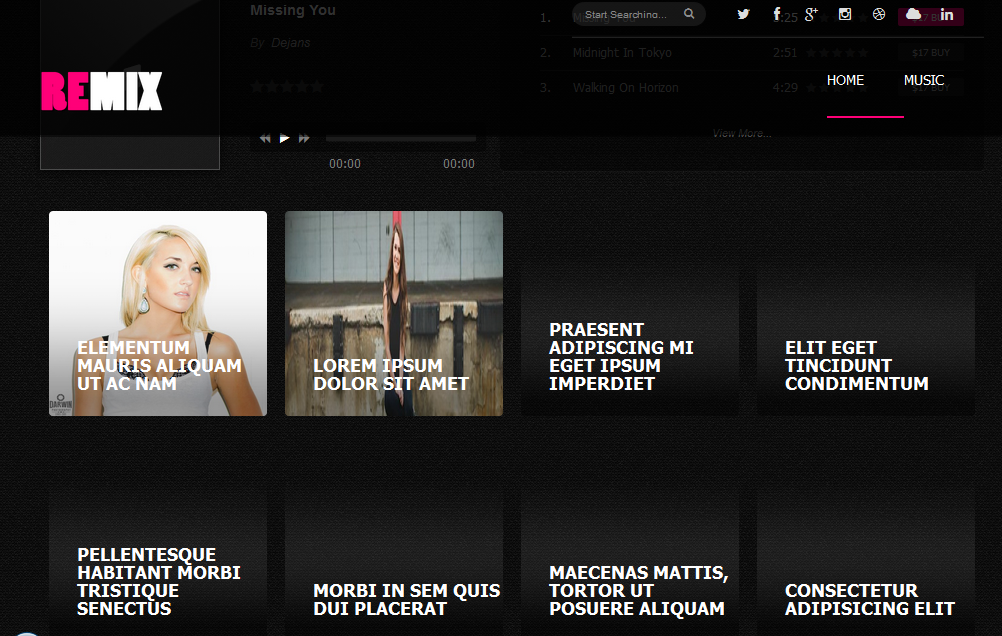Open Praesent Adipiscing Mi Eget Ipsum post
The width and height of the screenshot is (1002, 636).
(x=629, y=313)
